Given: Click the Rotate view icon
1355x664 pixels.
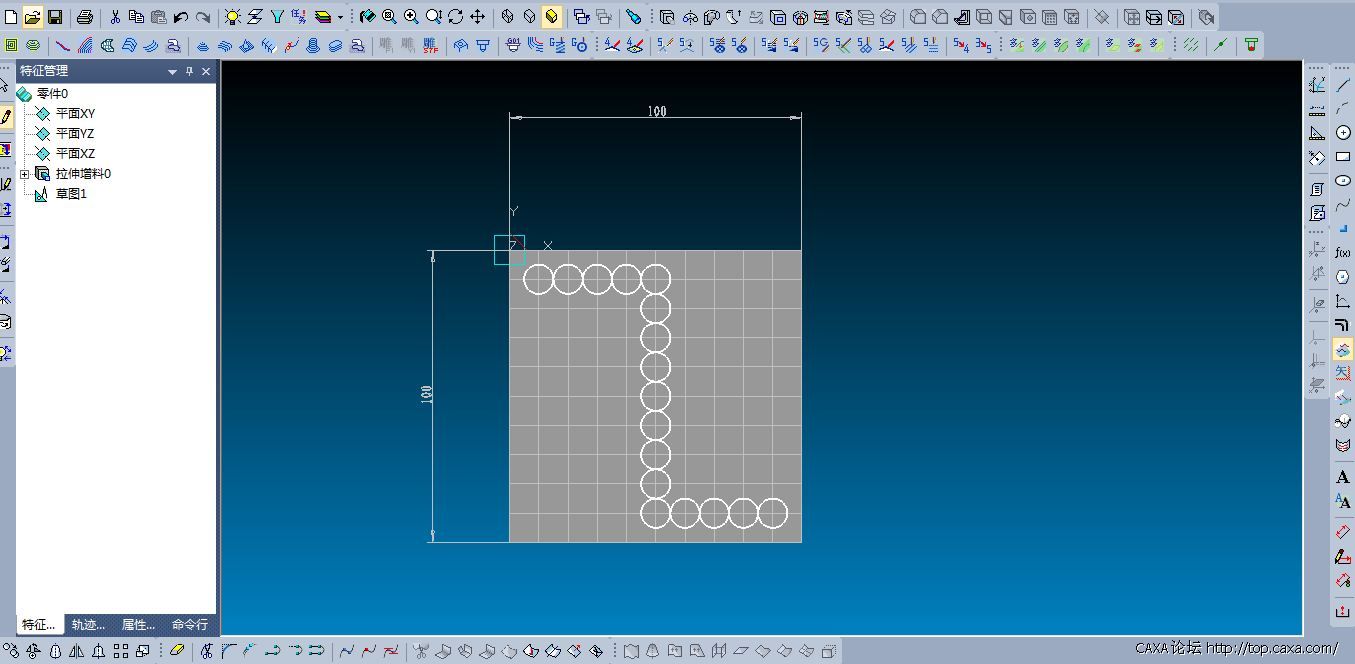Looking at the screenshot, I should (455, 17).
